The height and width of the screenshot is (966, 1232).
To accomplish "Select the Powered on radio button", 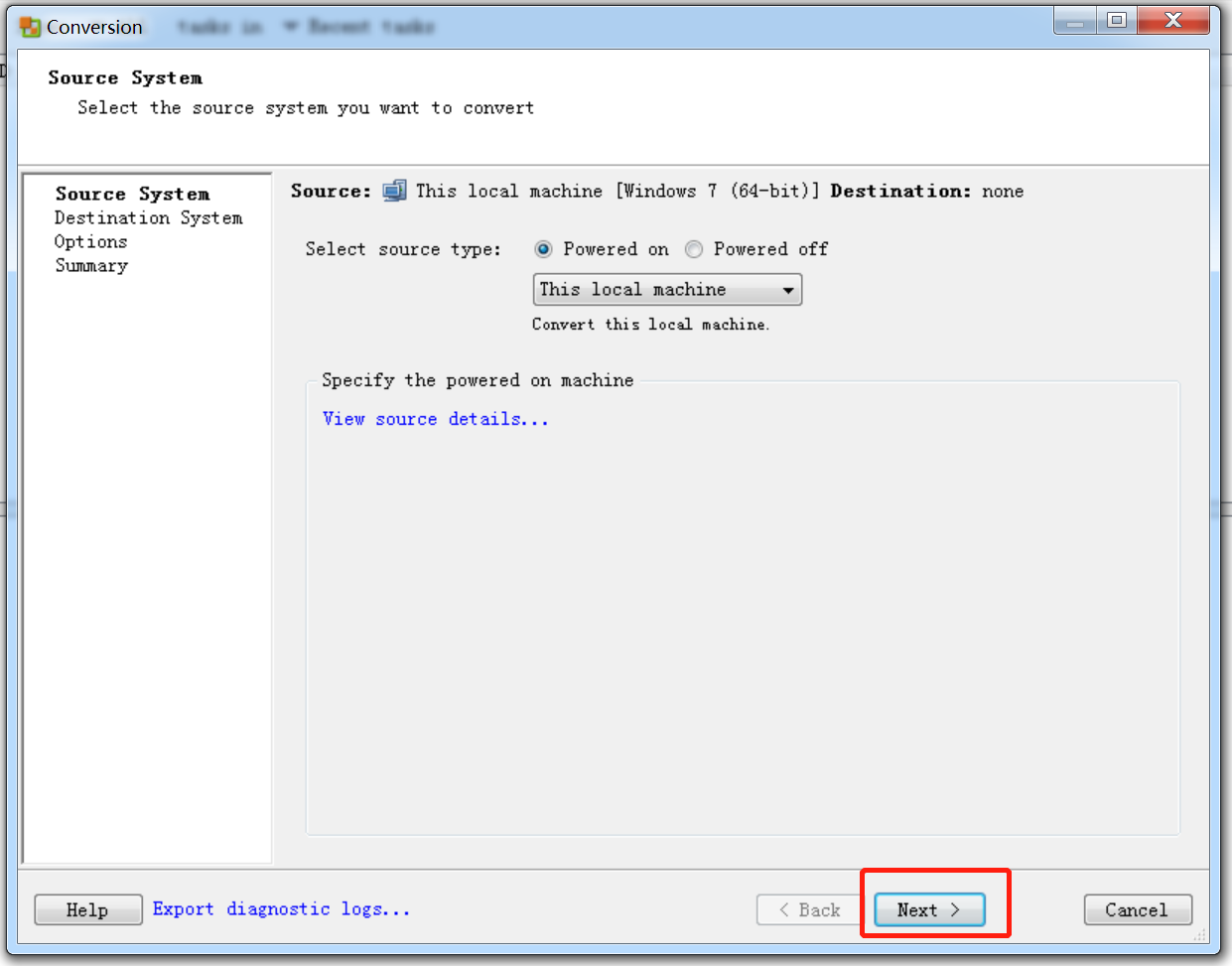I will coord(543,249).
